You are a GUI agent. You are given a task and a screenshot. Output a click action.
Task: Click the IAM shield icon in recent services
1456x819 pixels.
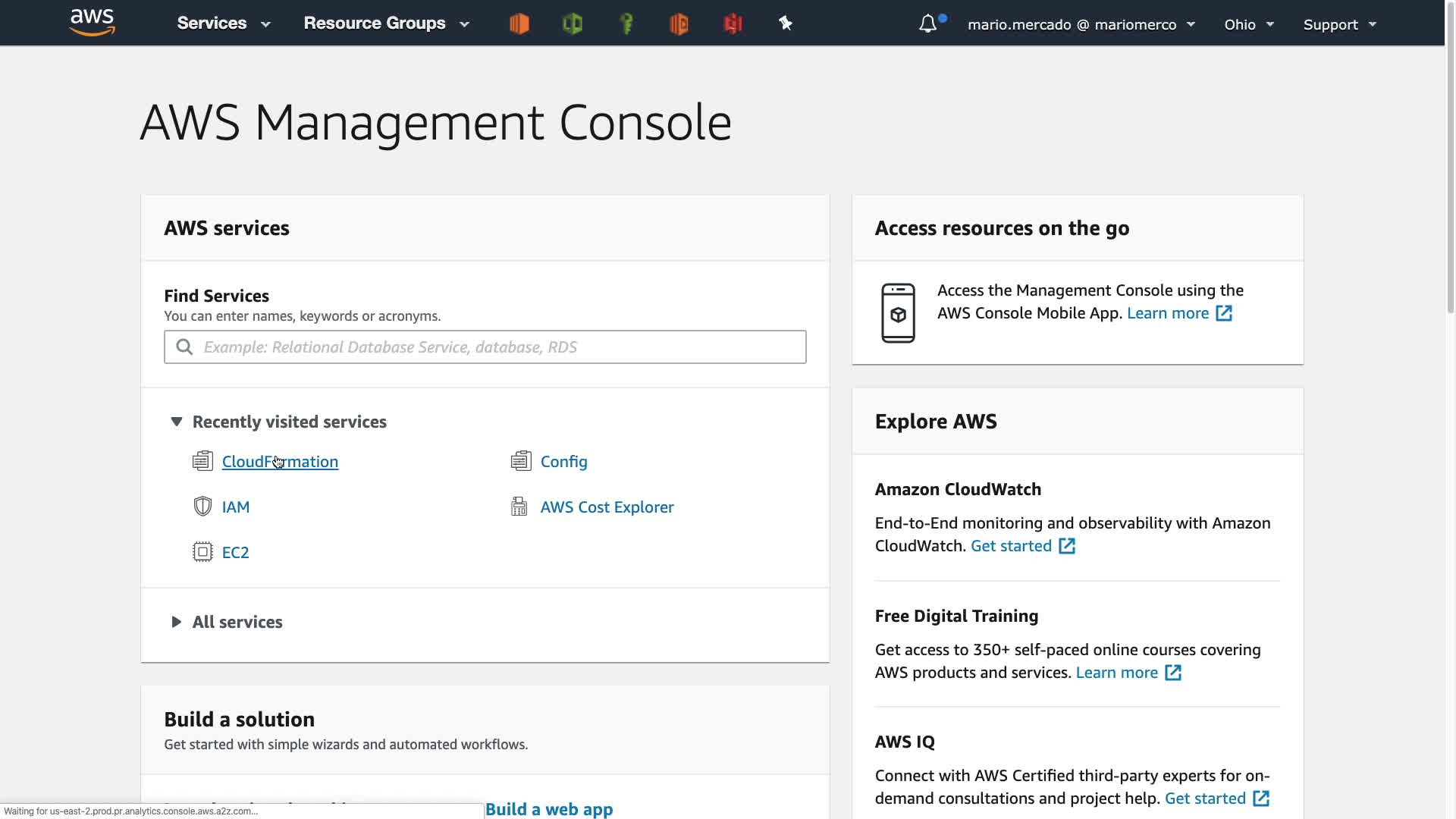(x=202, y=507)
